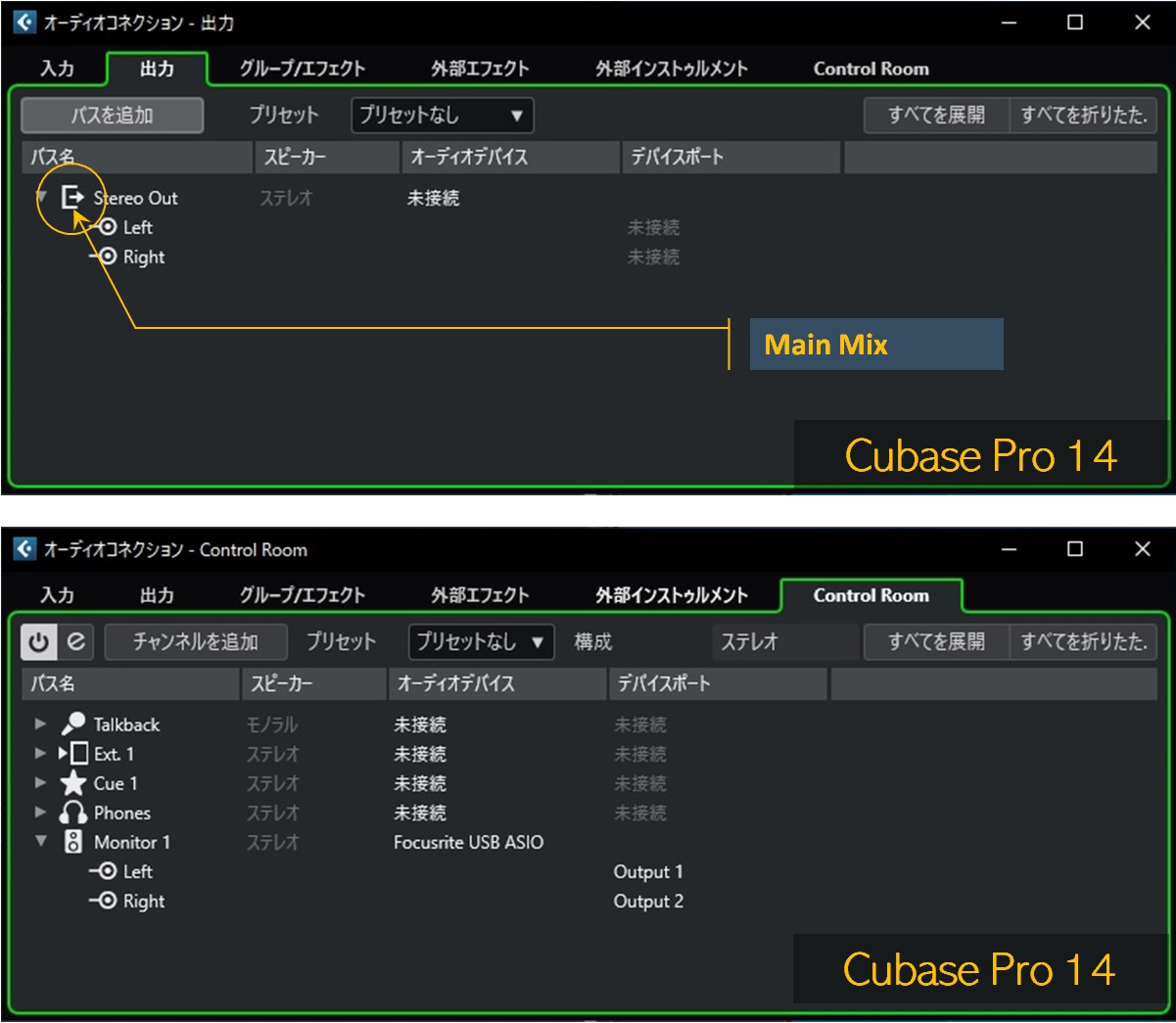Click the チャンネルを追加 button
1176x1023 pixels.
tap(196, 642)
